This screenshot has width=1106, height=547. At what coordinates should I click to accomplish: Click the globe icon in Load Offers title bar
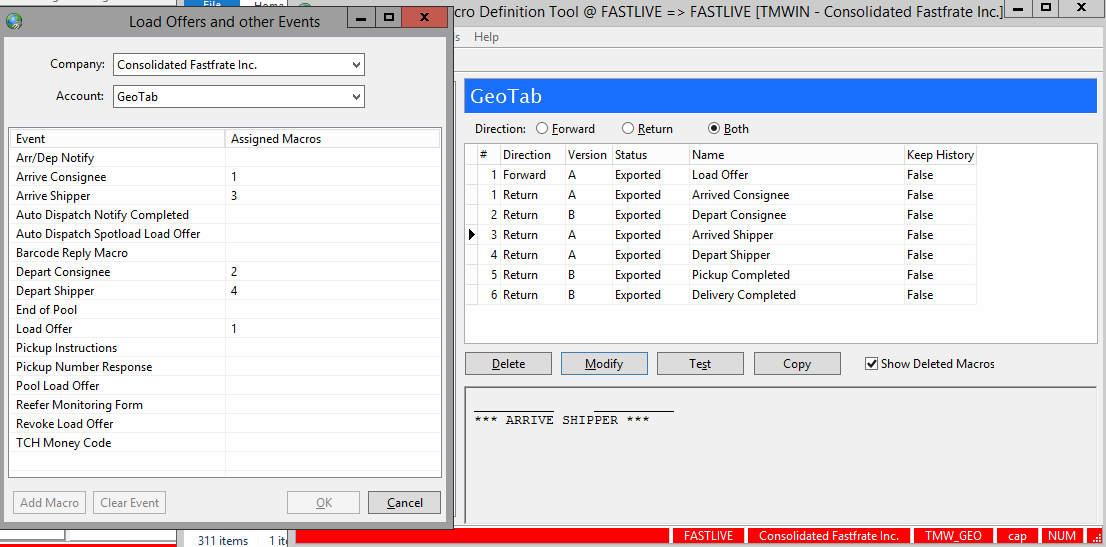(x=14, y=21)
